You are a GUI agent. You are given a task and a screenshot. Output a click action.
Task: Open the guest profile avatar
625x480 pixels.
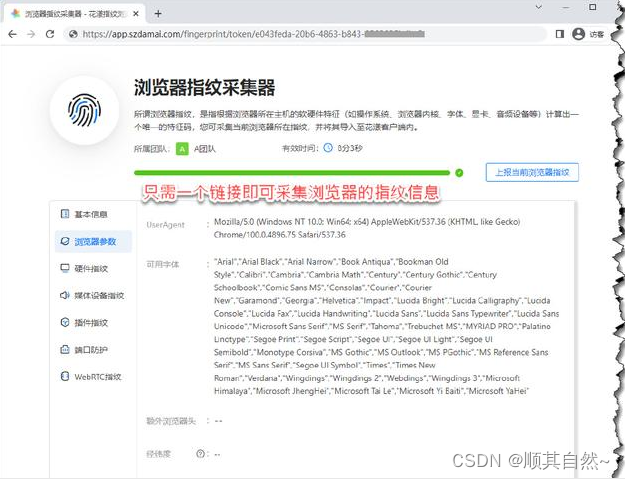[x=578, y=34]
